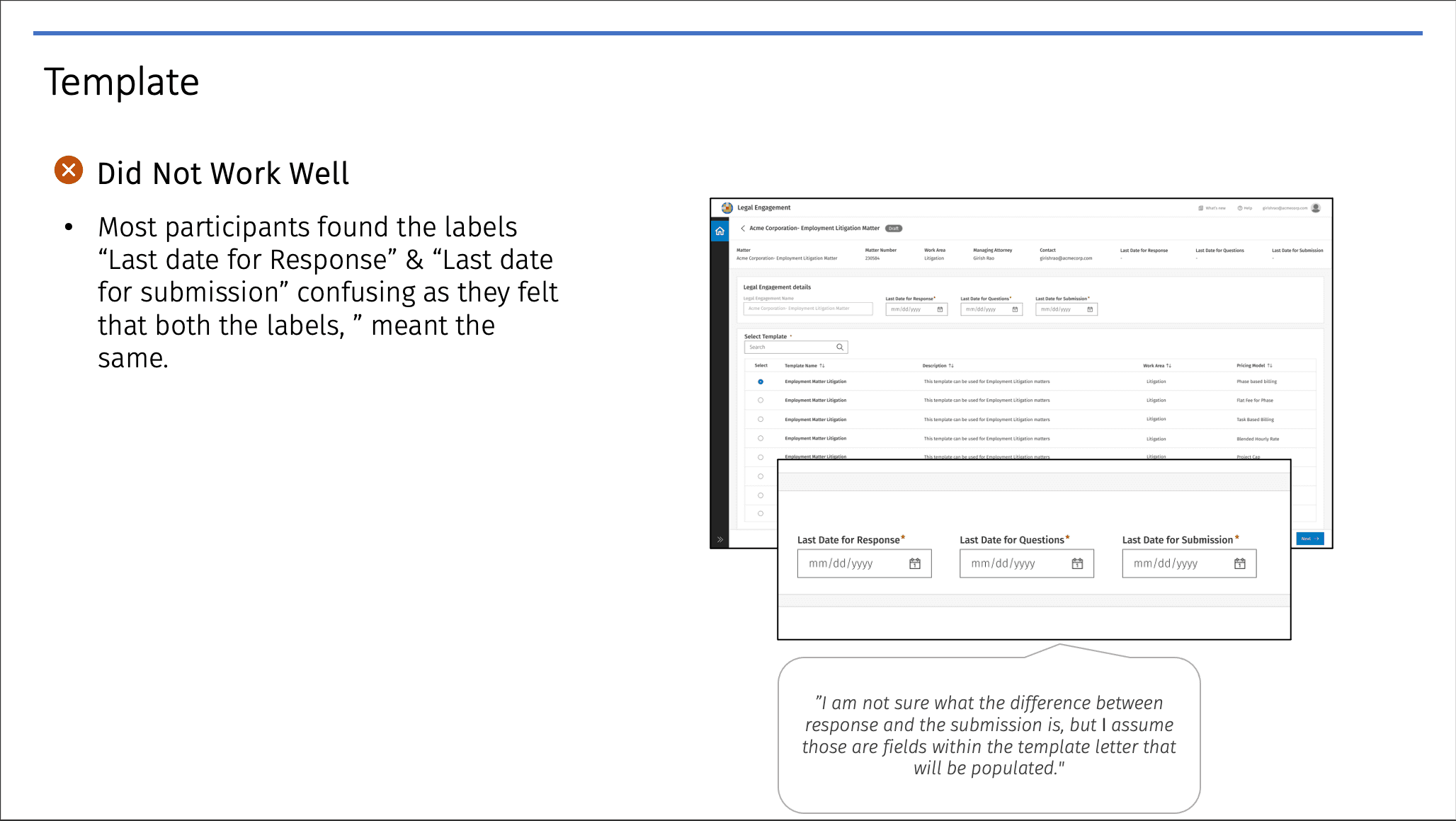
Task: Click the back arrow beside Acme Corporation title
Action: point(742,228)
